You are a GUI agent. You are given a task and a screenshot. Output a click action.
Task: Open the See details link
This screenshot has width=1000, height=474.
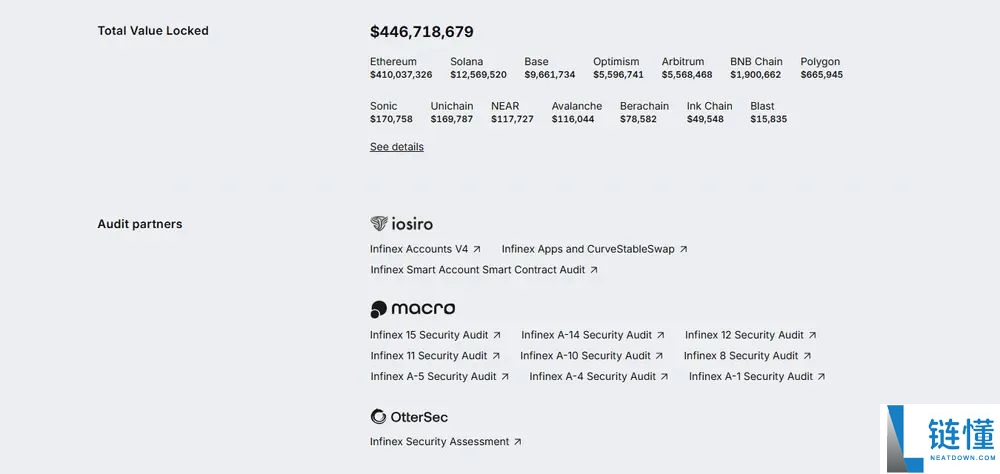(397, 147)
